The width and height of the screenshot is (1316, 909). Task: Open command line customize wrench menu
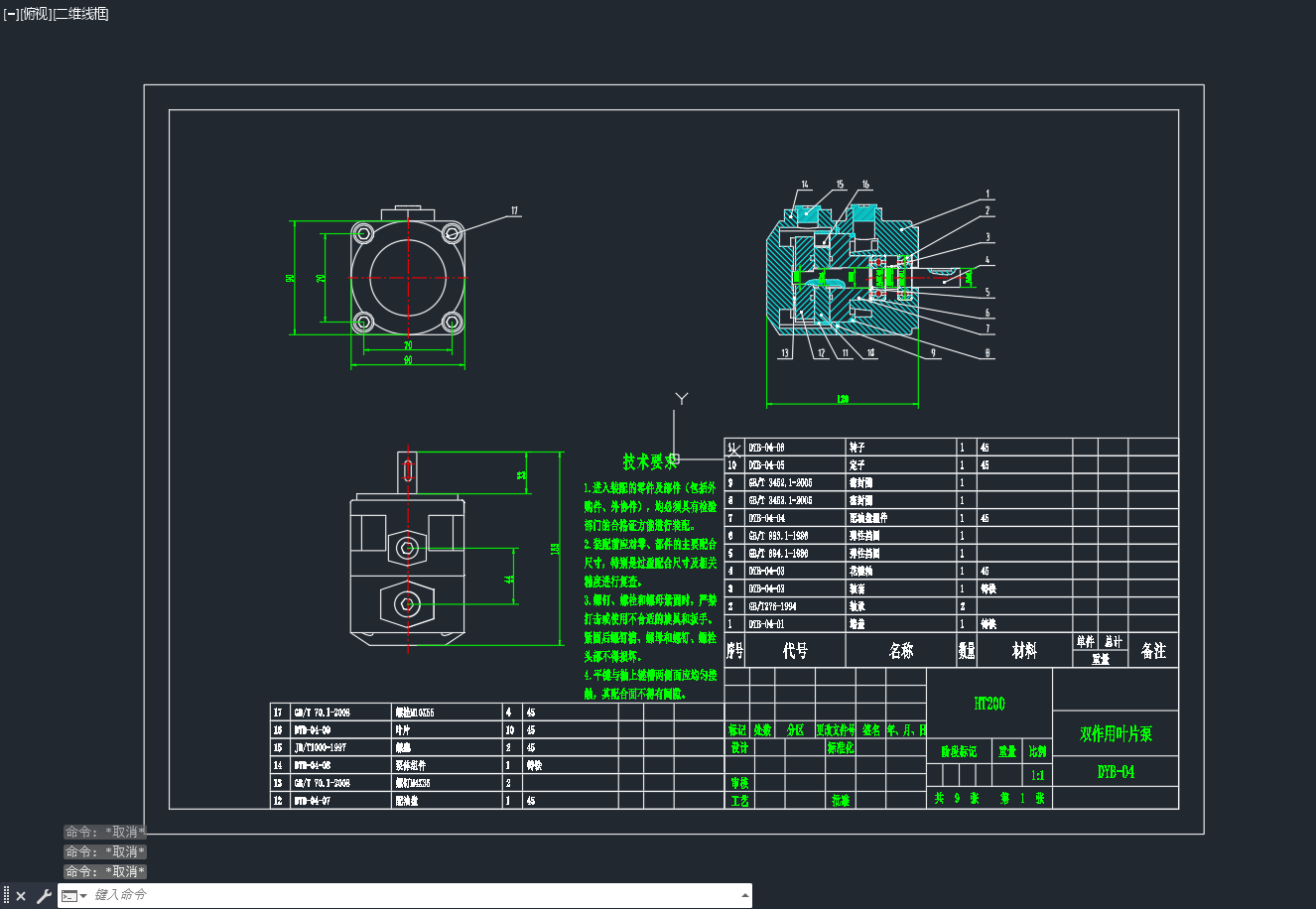[x=44, y=896]
